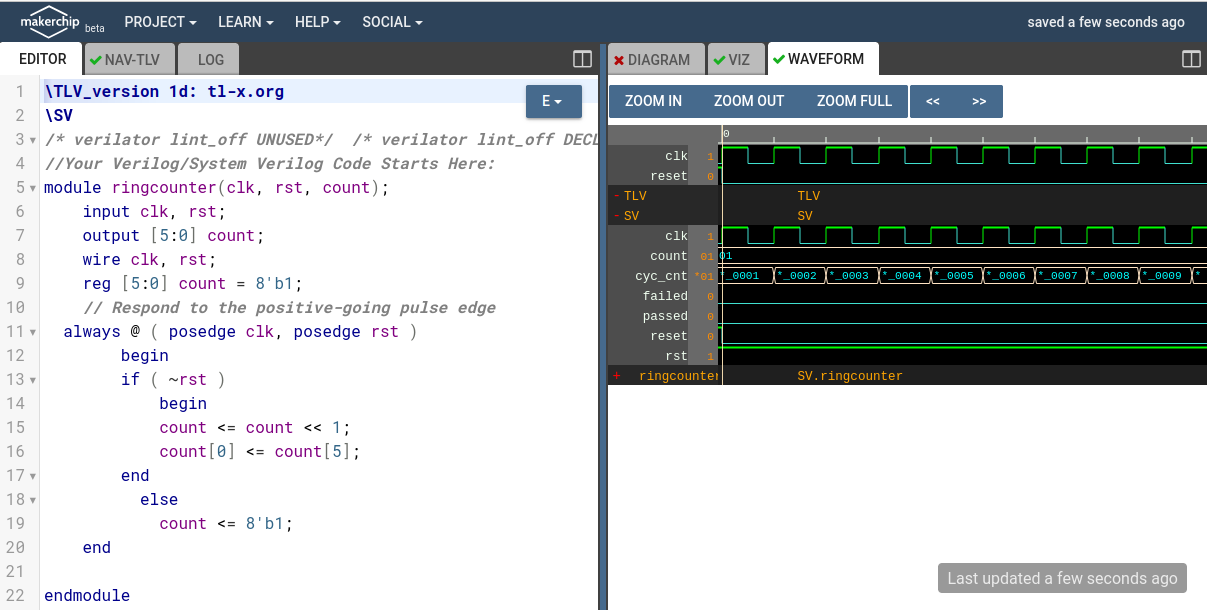
Task: Switch to the LOG tab
Action: tap(208, 59)
